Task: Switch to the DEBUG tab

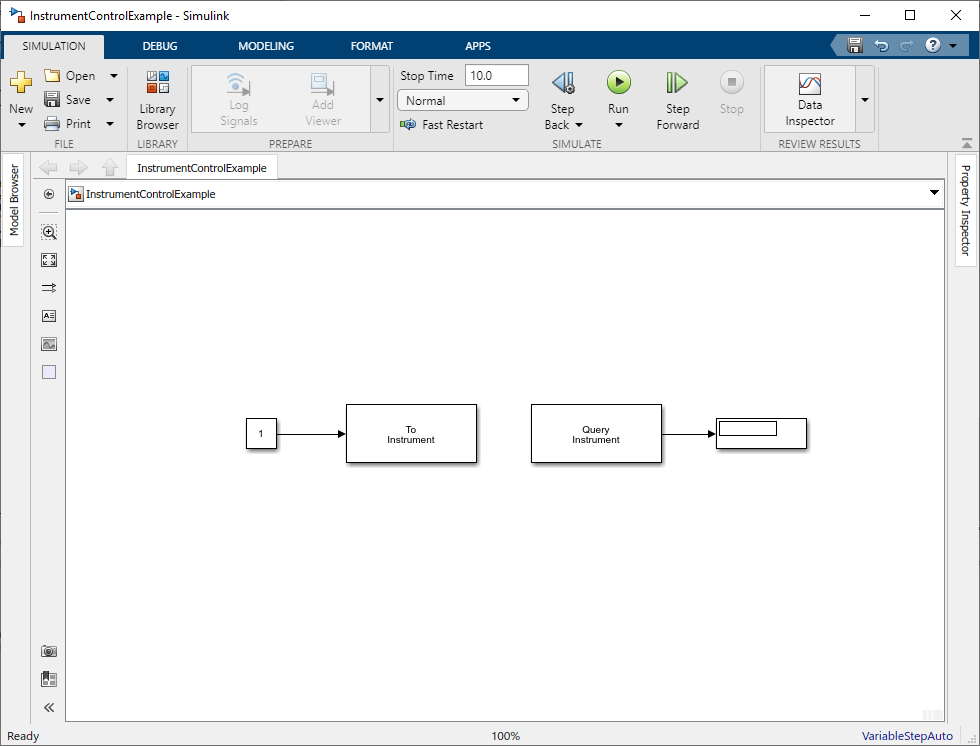Action: [x=160, y=46]
